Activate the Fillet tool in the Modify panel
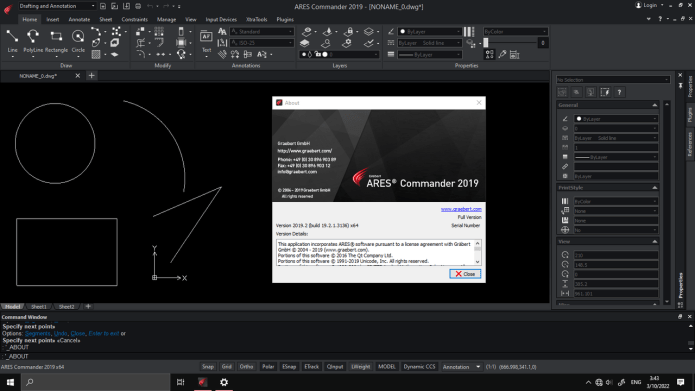Screen dimensions: 695x391 click(x=141, y=54)
